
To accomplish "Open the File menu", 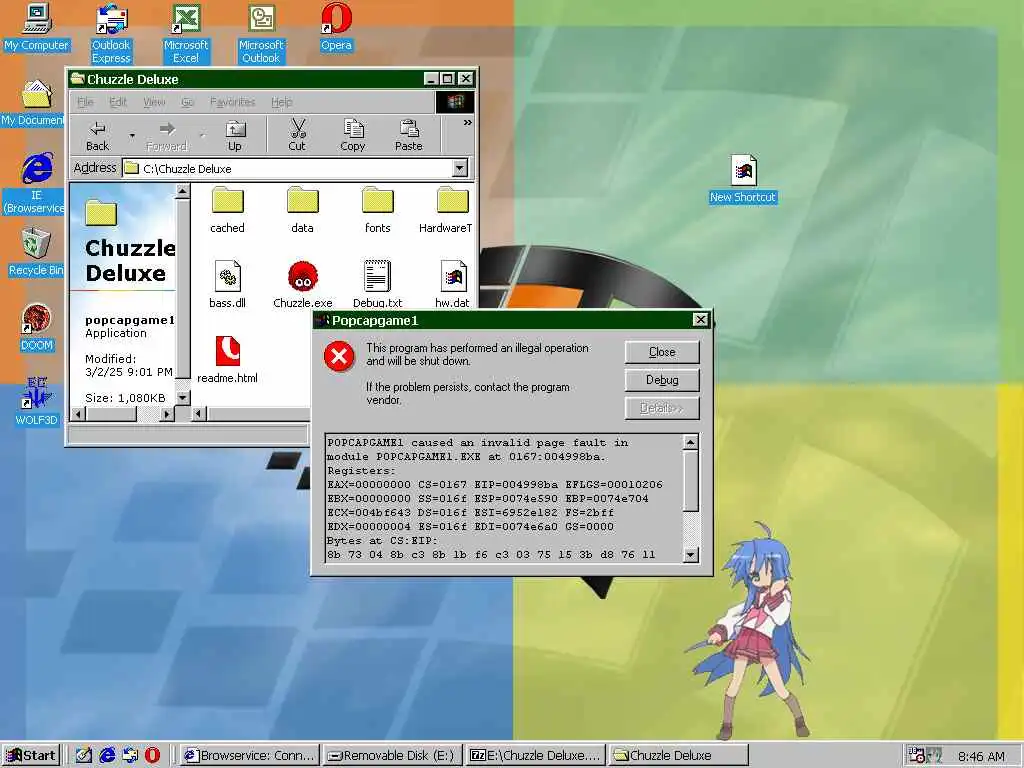I will [86, 102].
